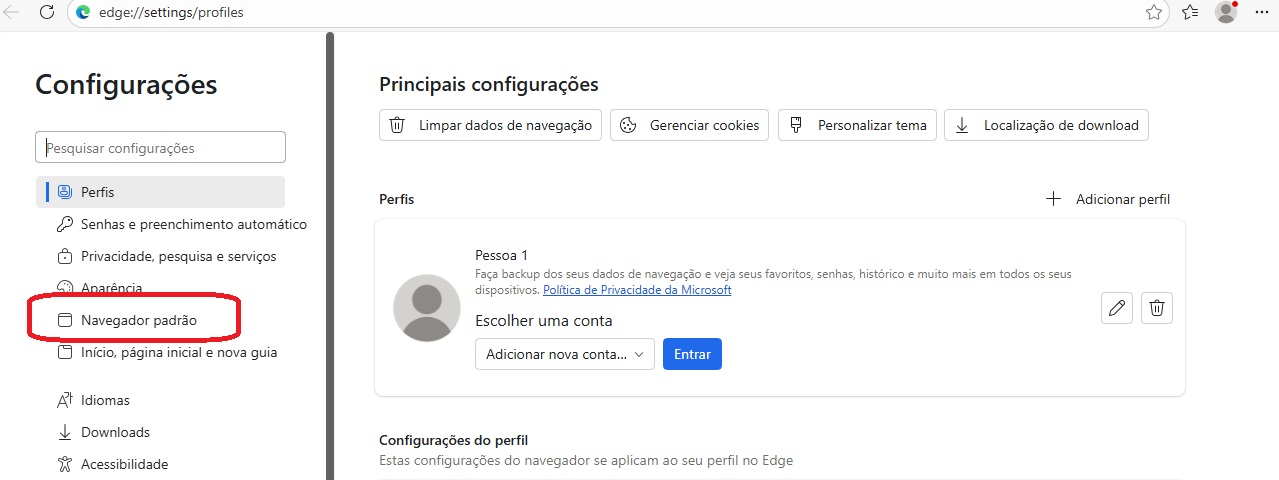Click Limpar dados de navegação button
1279x480 pixels.
coord(490,125)
